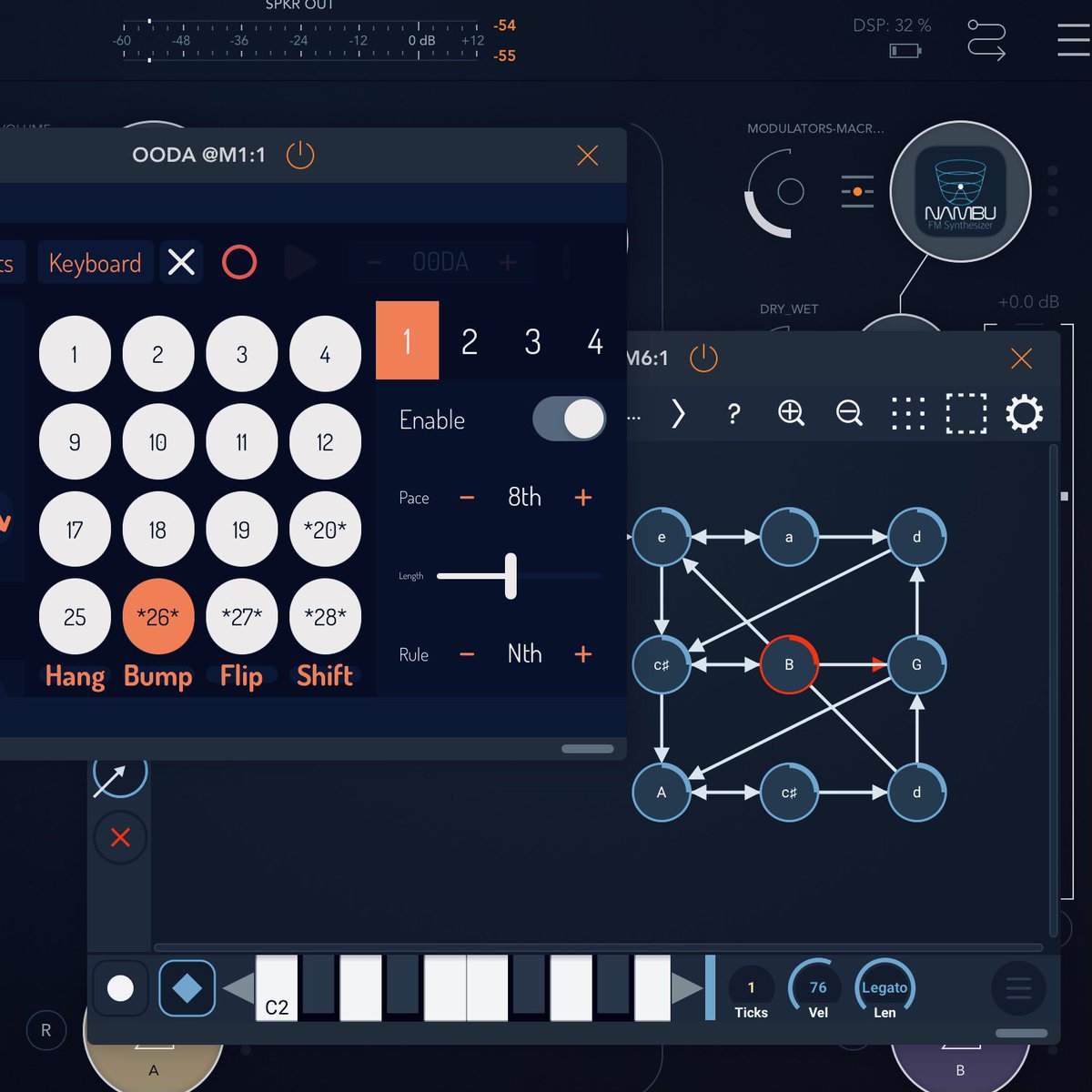1092x1092 pixels.
Task: Click the white dot record button near keyboard
Action: (x=120, y=988)
